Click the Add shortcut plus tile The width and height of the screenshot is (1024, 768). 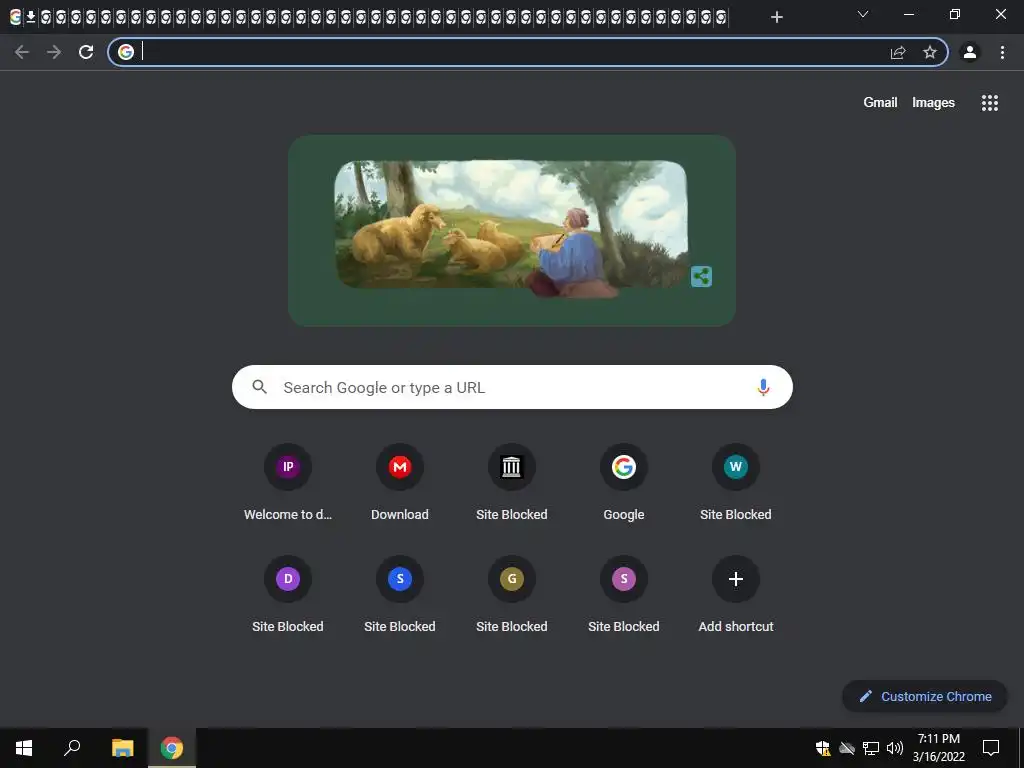coord(736,595)
